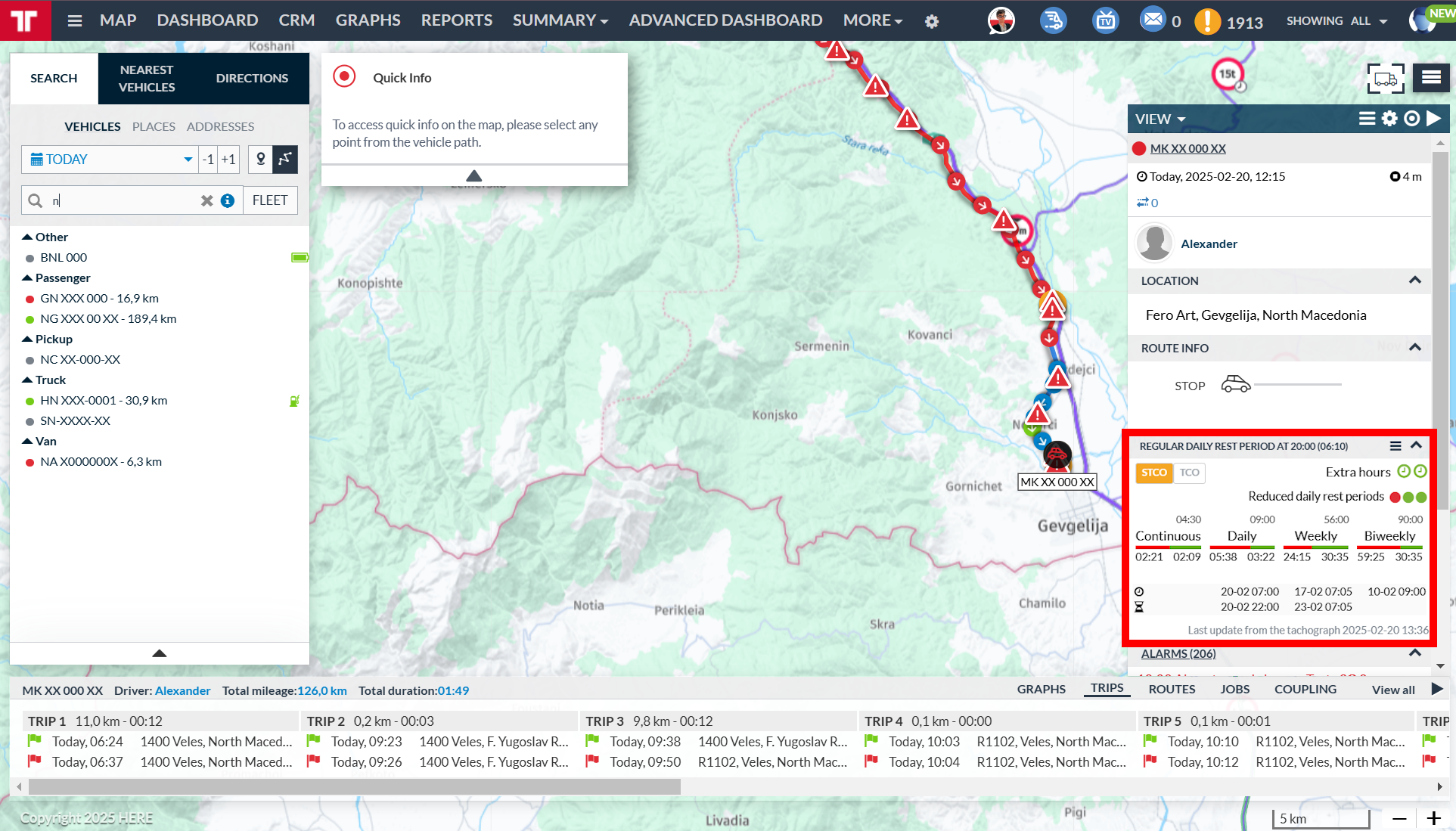The height and width of the screenshot is (831, 1456).
Task: Zoom in the map with plus button
Action: (x=1433, y=818)
